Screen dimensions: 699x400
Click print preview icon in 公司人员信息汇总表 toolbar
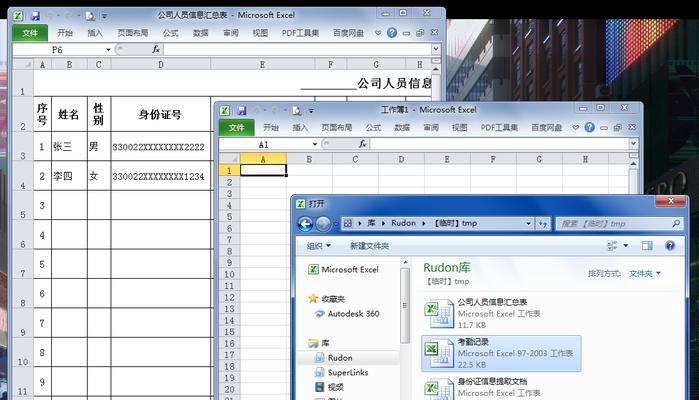[x=90, y=16]
